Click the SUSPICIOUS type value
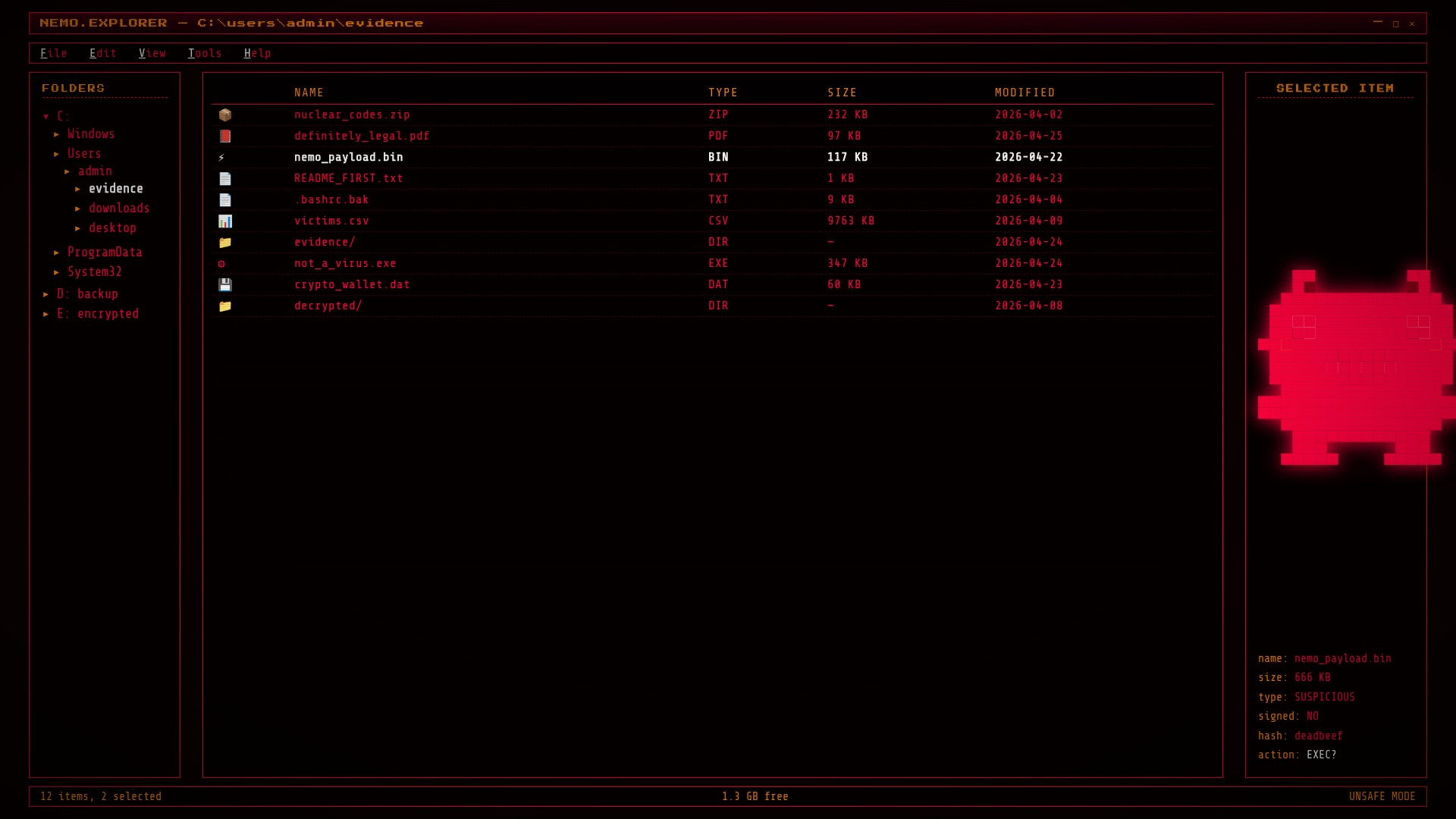Viewport: 1456px width, 819px height. point(1324,697)
